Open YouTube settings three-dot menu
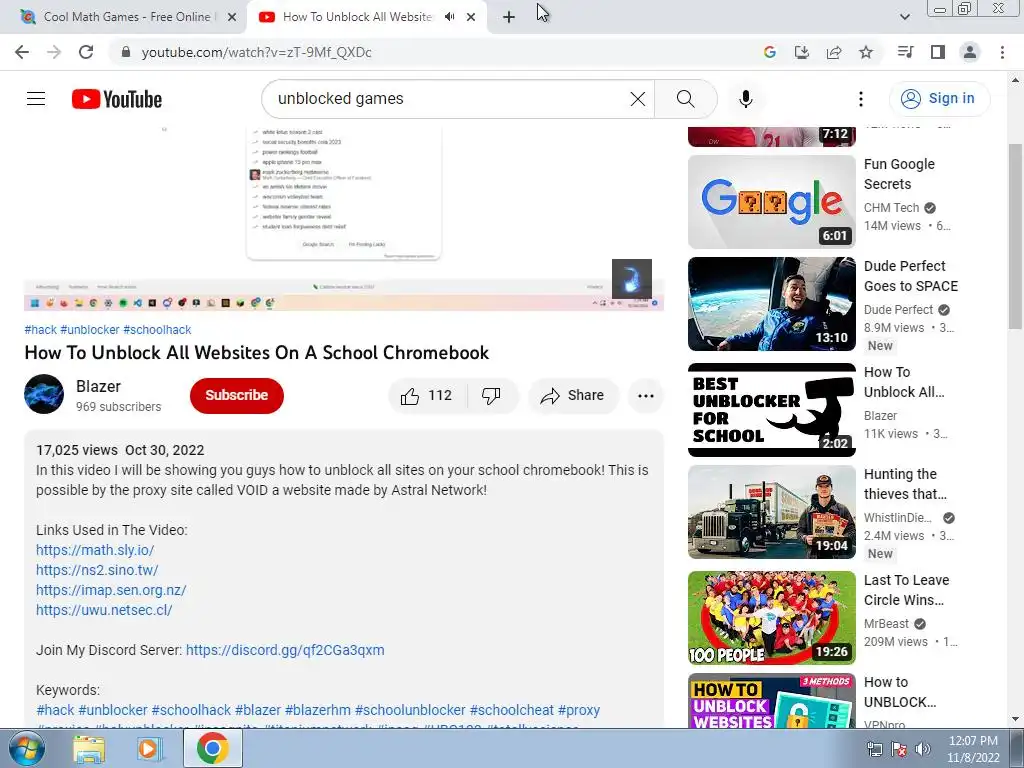This screenshot has height=768, width=1024. tap(861, 99)
